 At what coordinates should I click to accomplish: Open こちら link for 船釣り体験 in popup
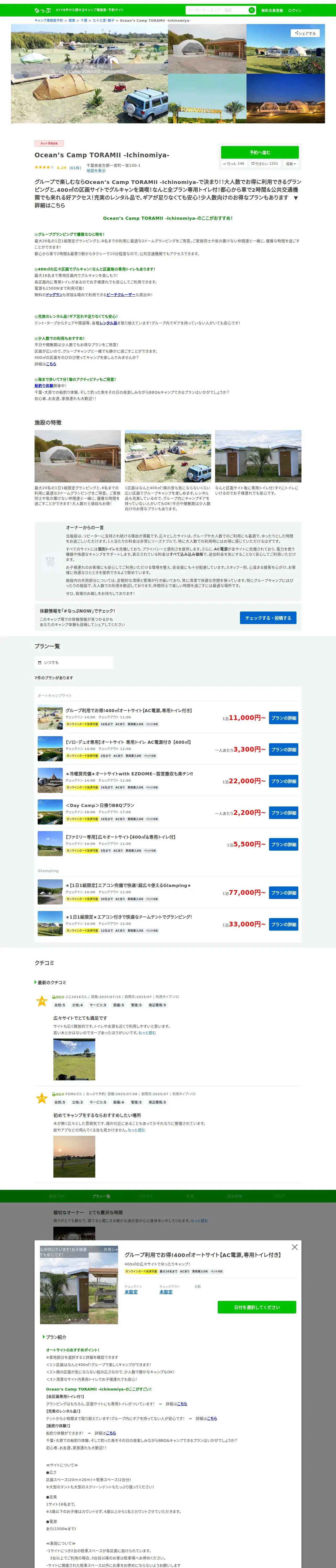point(111,1433)
